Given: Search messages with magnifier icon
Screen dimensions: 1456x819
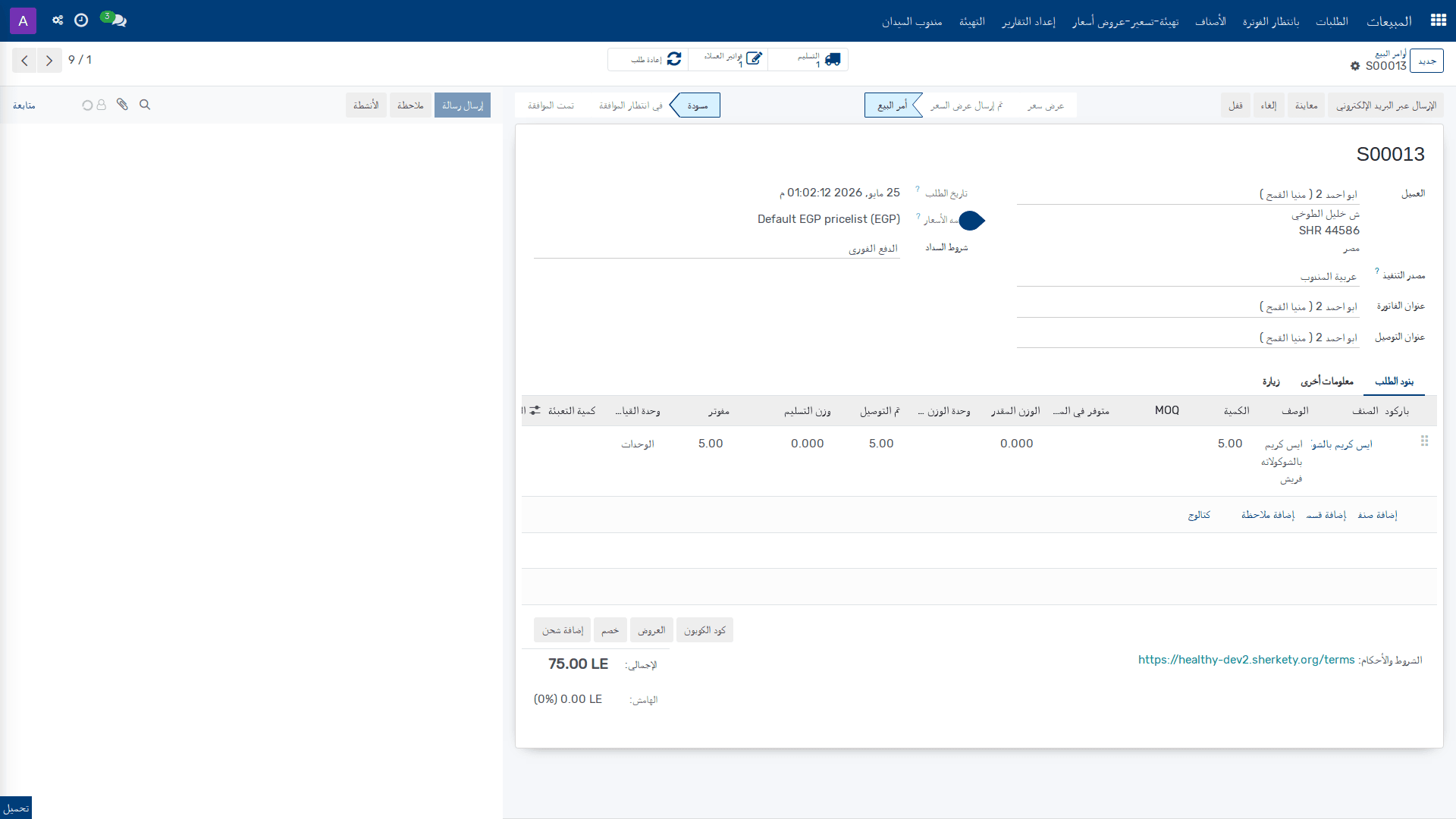Looking at the screenshot, I should pyautogui.click(x=145, y=105).
